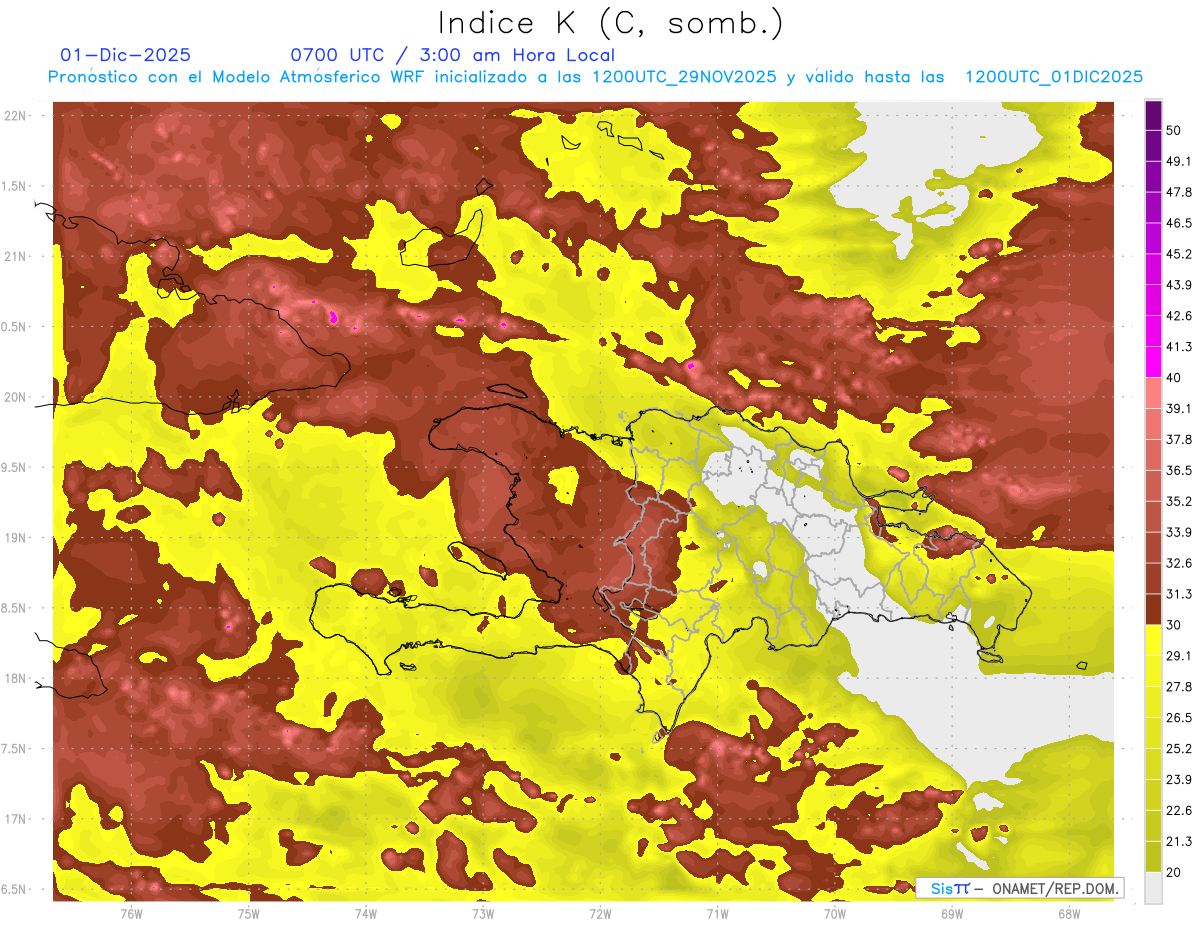Click the dark brown colorbar segment between 30 and 31.3
Screen dimensions: 1200x927
(x=1153, y=609)
